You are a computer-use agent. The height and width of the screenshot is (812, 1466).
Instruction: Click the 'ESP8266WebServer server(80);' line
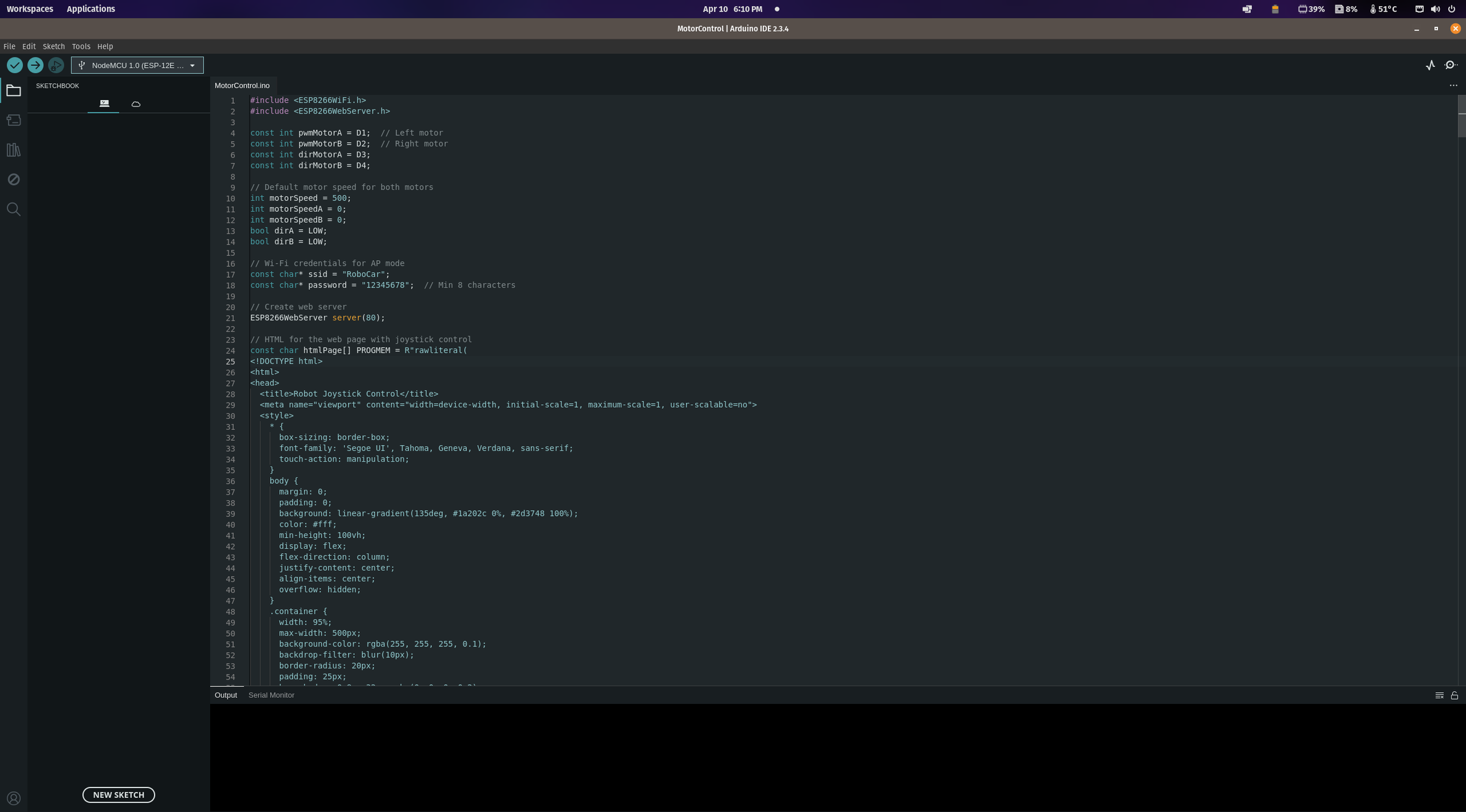click(318, 318)
